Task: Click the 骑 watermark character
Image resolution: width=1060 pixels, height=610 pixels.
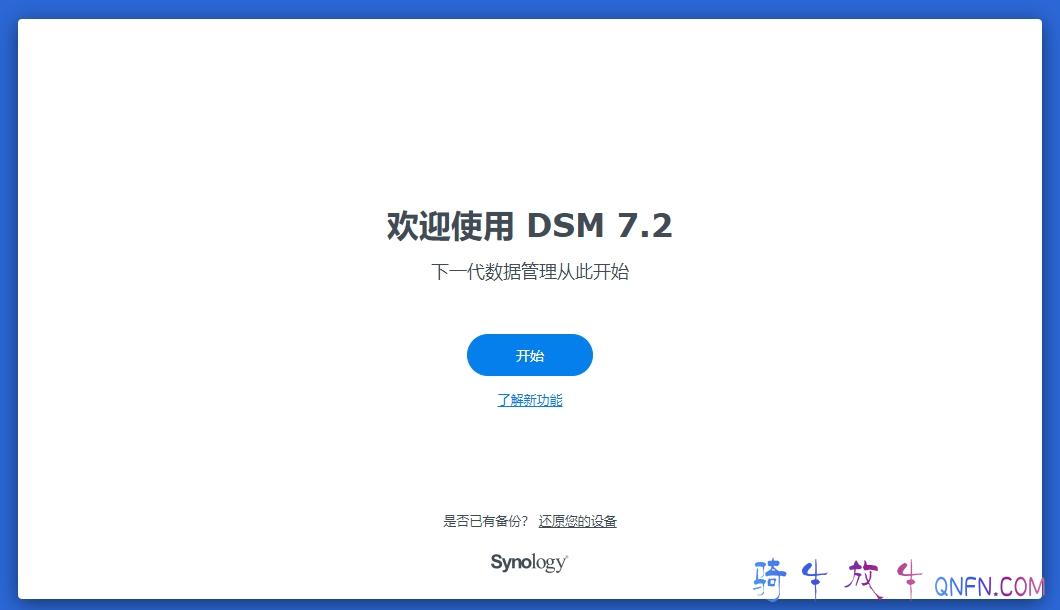Action: click(770, 580)
